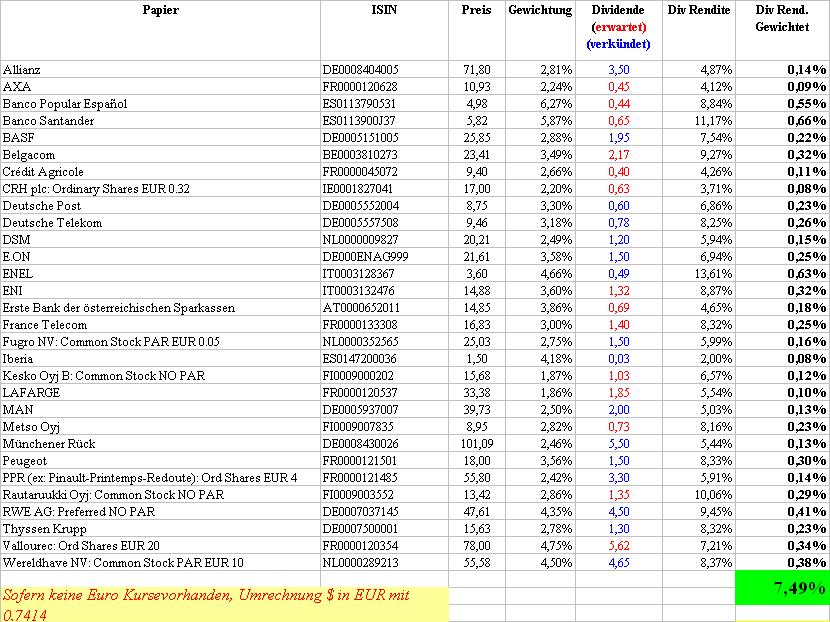Select PPR Pinault-Printemps-Redoute name cell
The width and height of the screenshot is (830, 622).
[160, 477]
